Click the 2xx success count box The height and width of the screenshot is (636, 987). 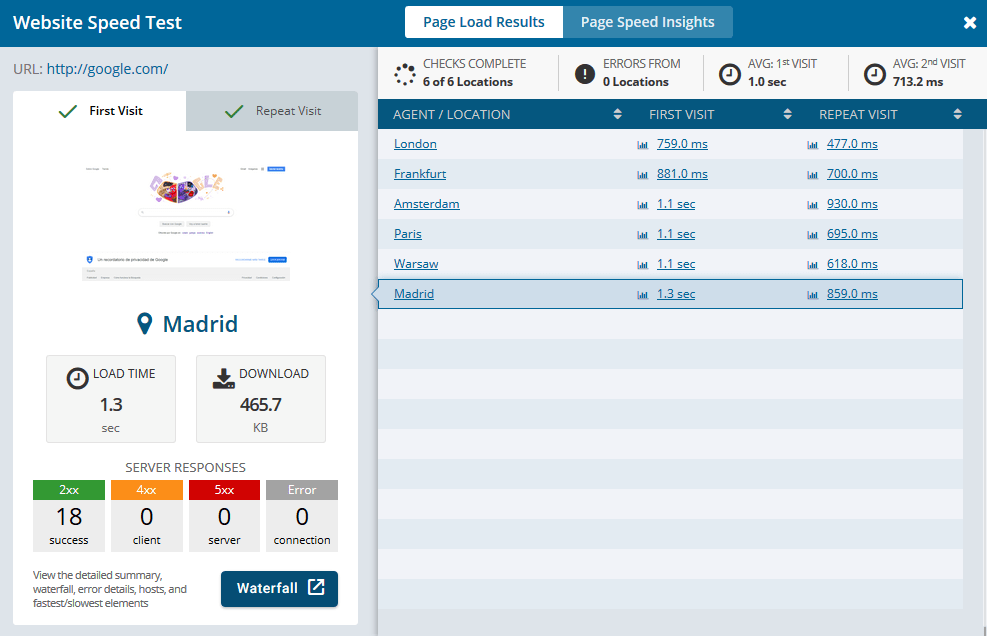coord(69,516)
